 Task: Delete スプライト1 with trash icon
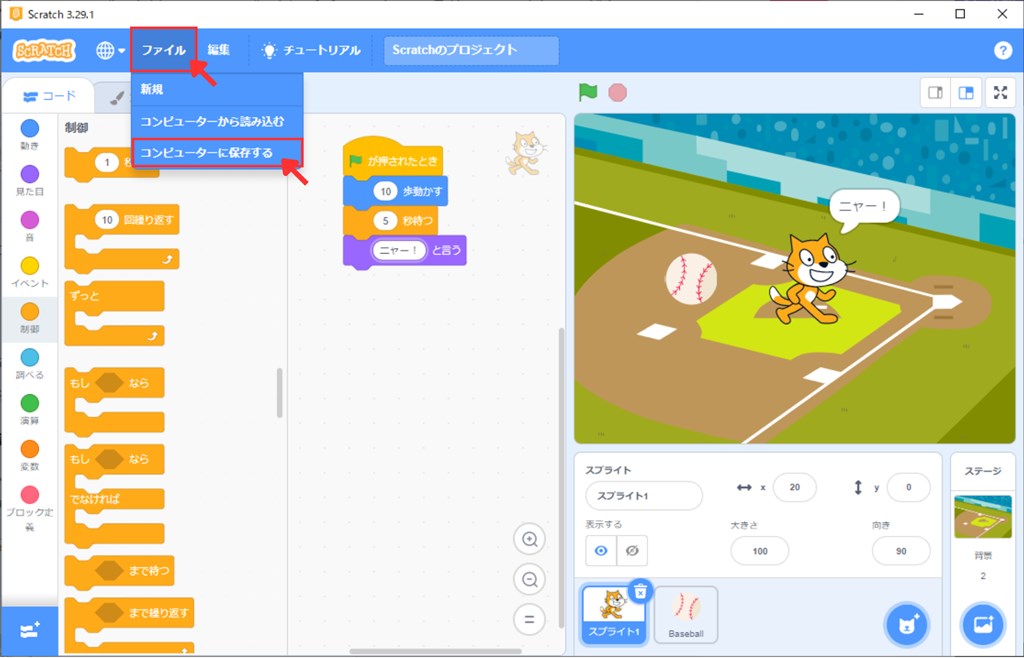[641, 591]
